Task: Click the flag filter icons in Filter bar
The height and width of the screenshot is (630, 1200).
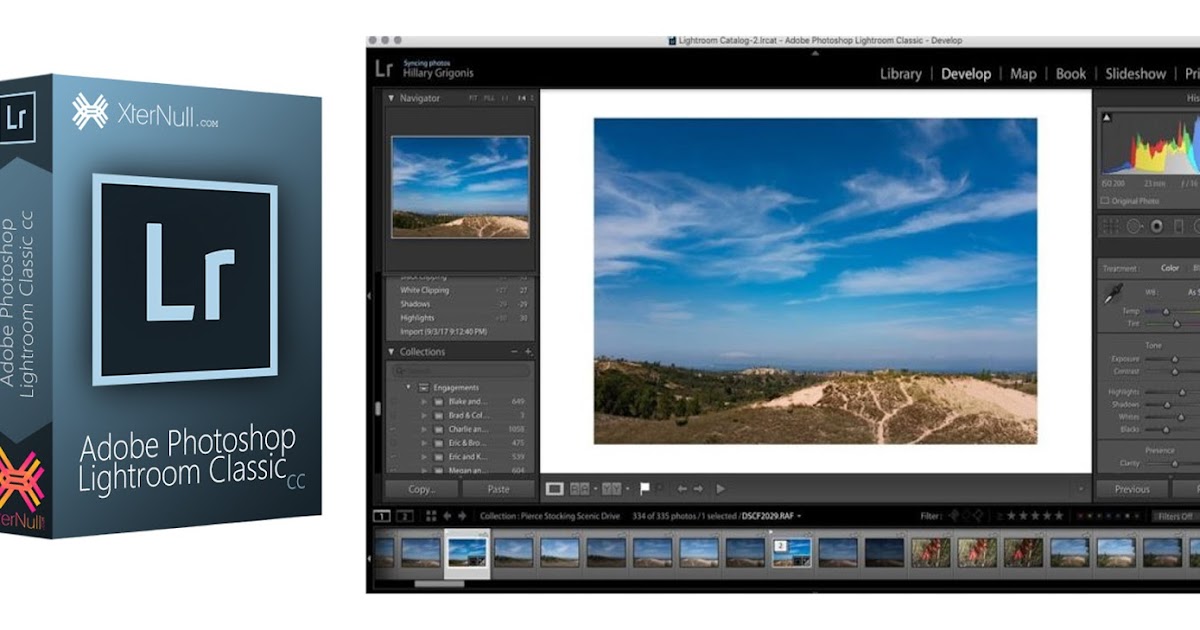Action: (966, 516)
